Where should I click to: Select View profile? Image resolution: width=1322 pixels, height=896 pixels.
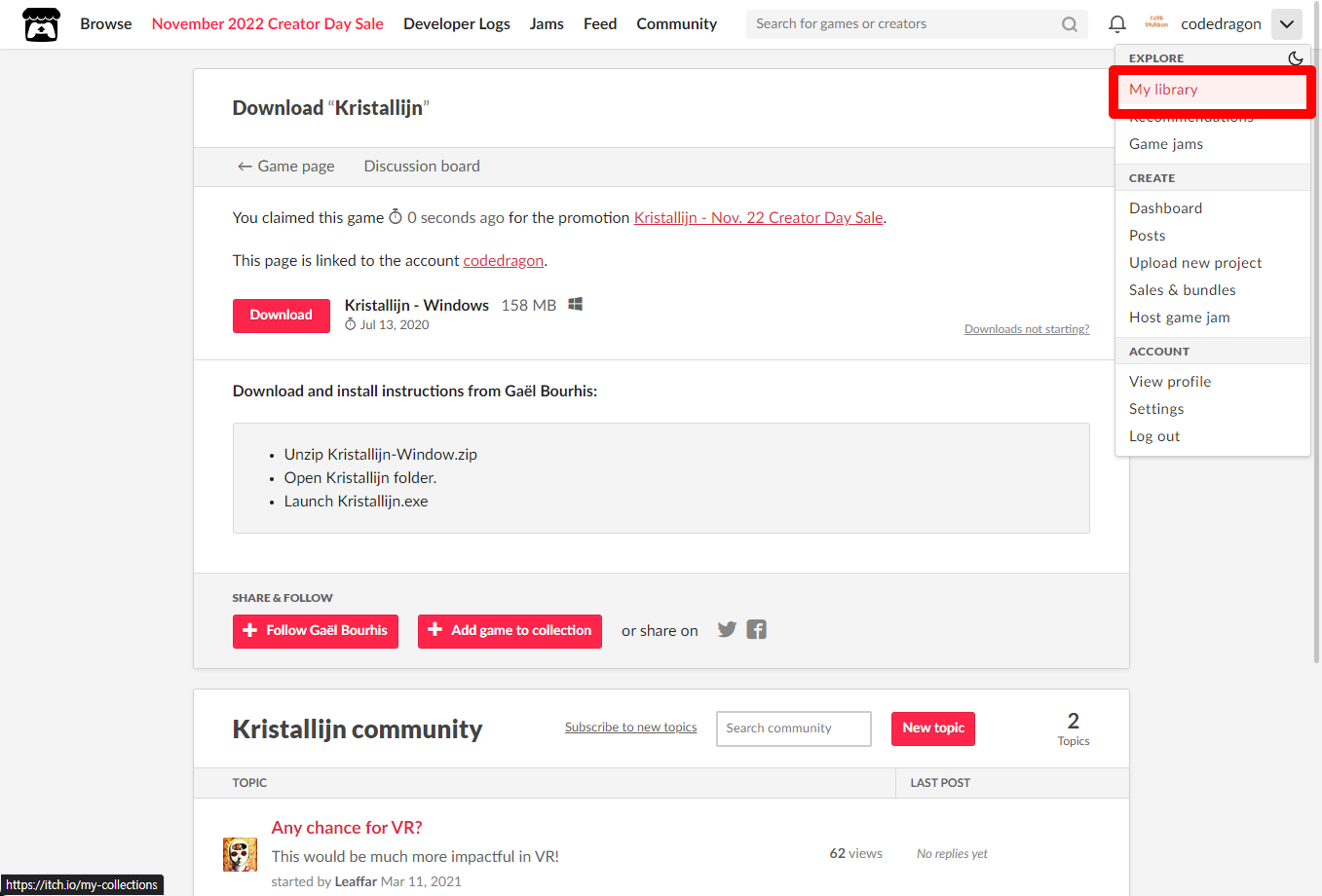tap(1212, 382)
